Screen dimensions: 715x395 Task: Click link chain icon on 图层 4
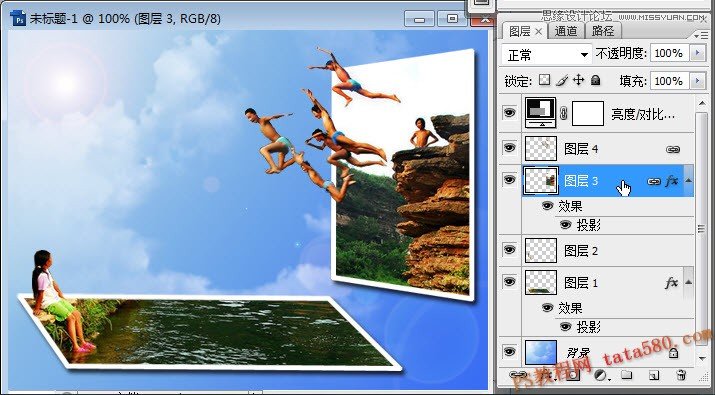673,149
